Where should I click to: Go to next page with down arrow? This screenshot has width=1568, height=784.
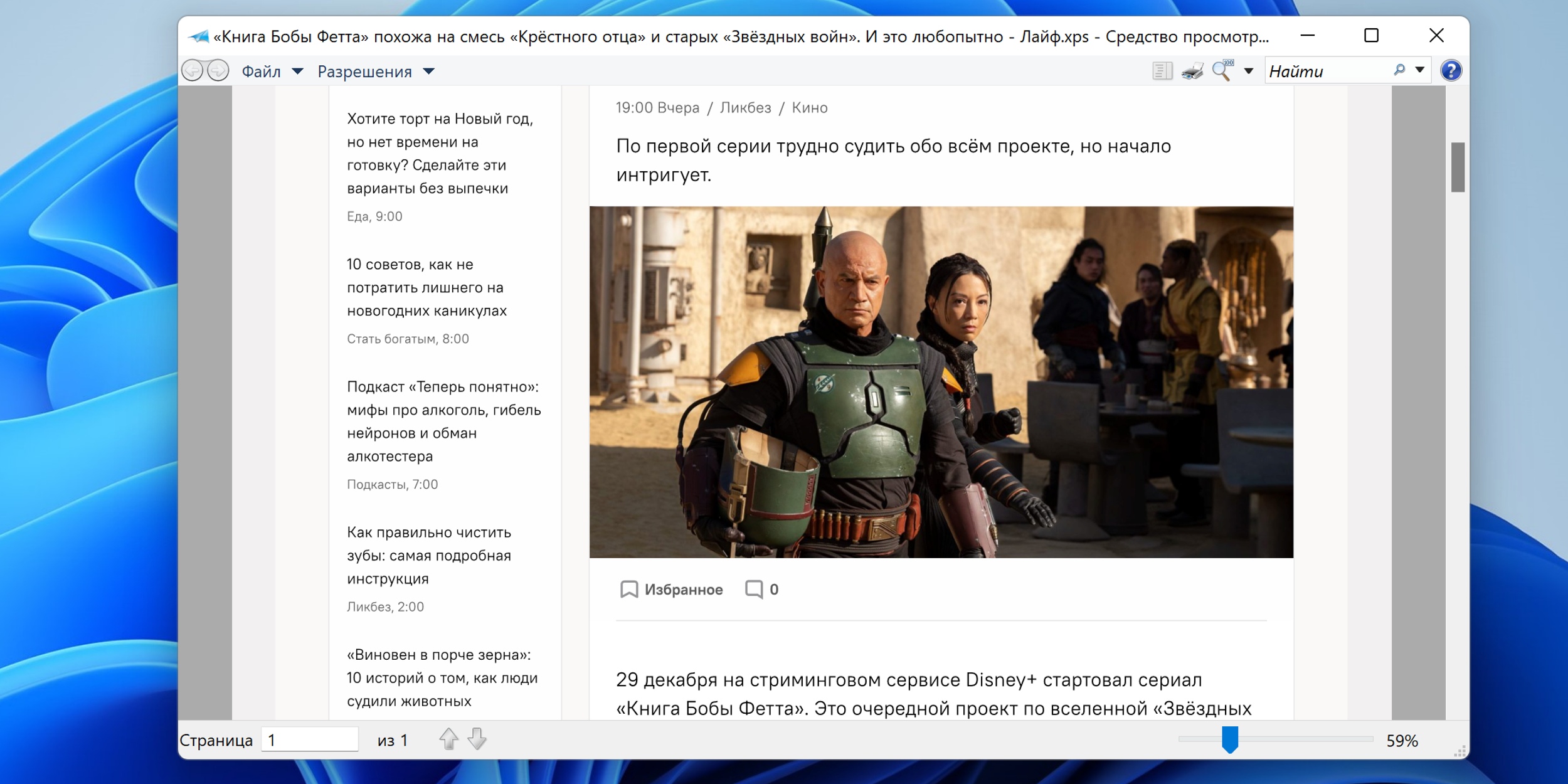tap(477, 739)
